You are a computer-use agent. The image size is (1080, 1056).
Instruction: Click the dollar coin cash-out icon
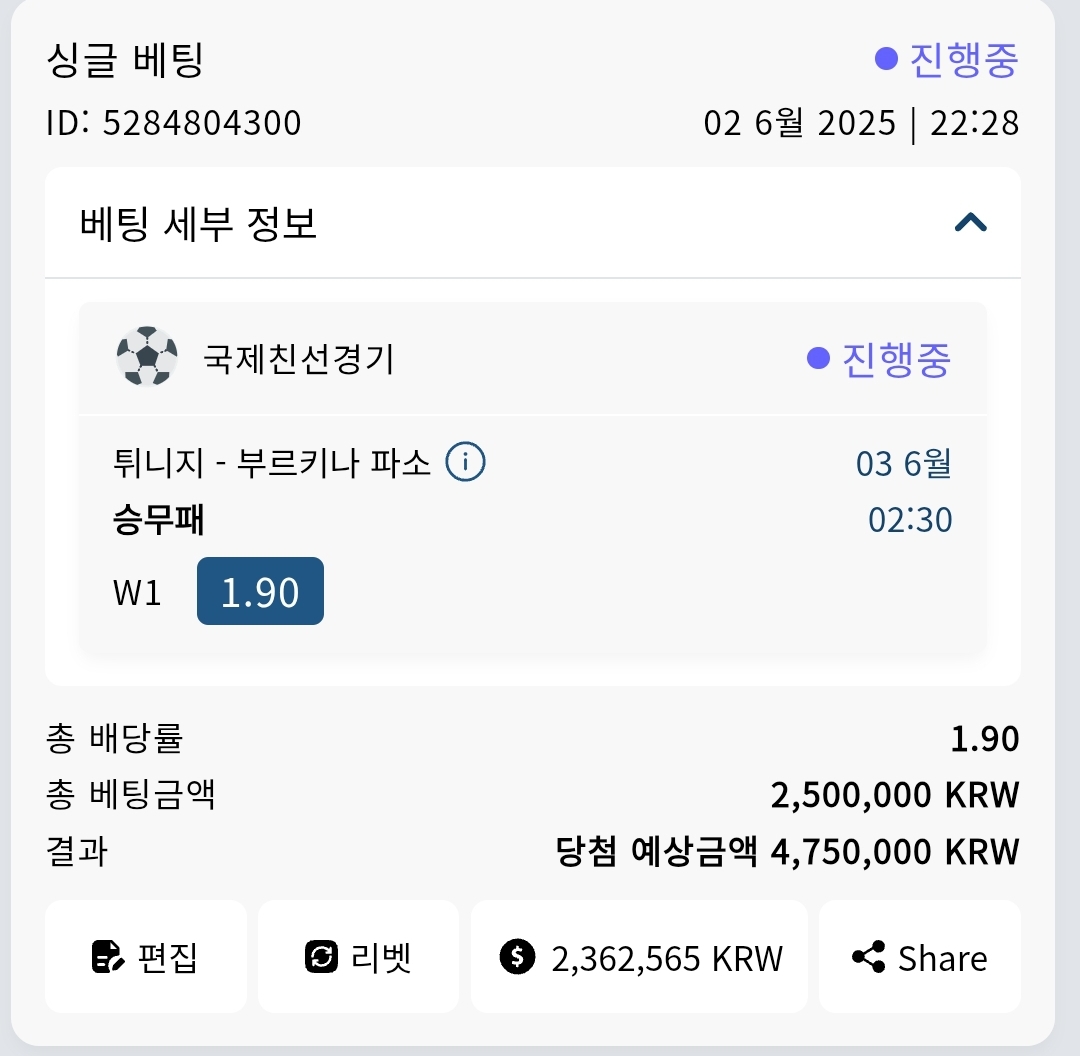coord(517,957)
